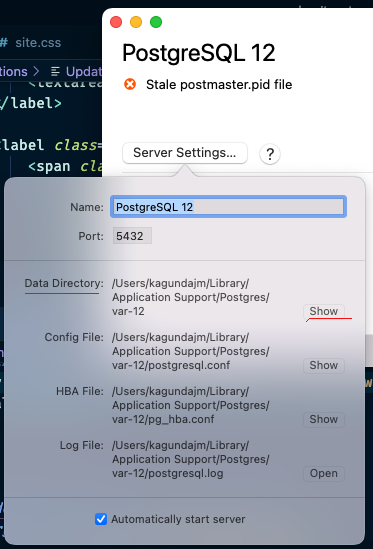Click the red error icon beside Stale postmaster.pid
Image resolution: width=373 pixels, height=549 pixels.
point(130,84)
